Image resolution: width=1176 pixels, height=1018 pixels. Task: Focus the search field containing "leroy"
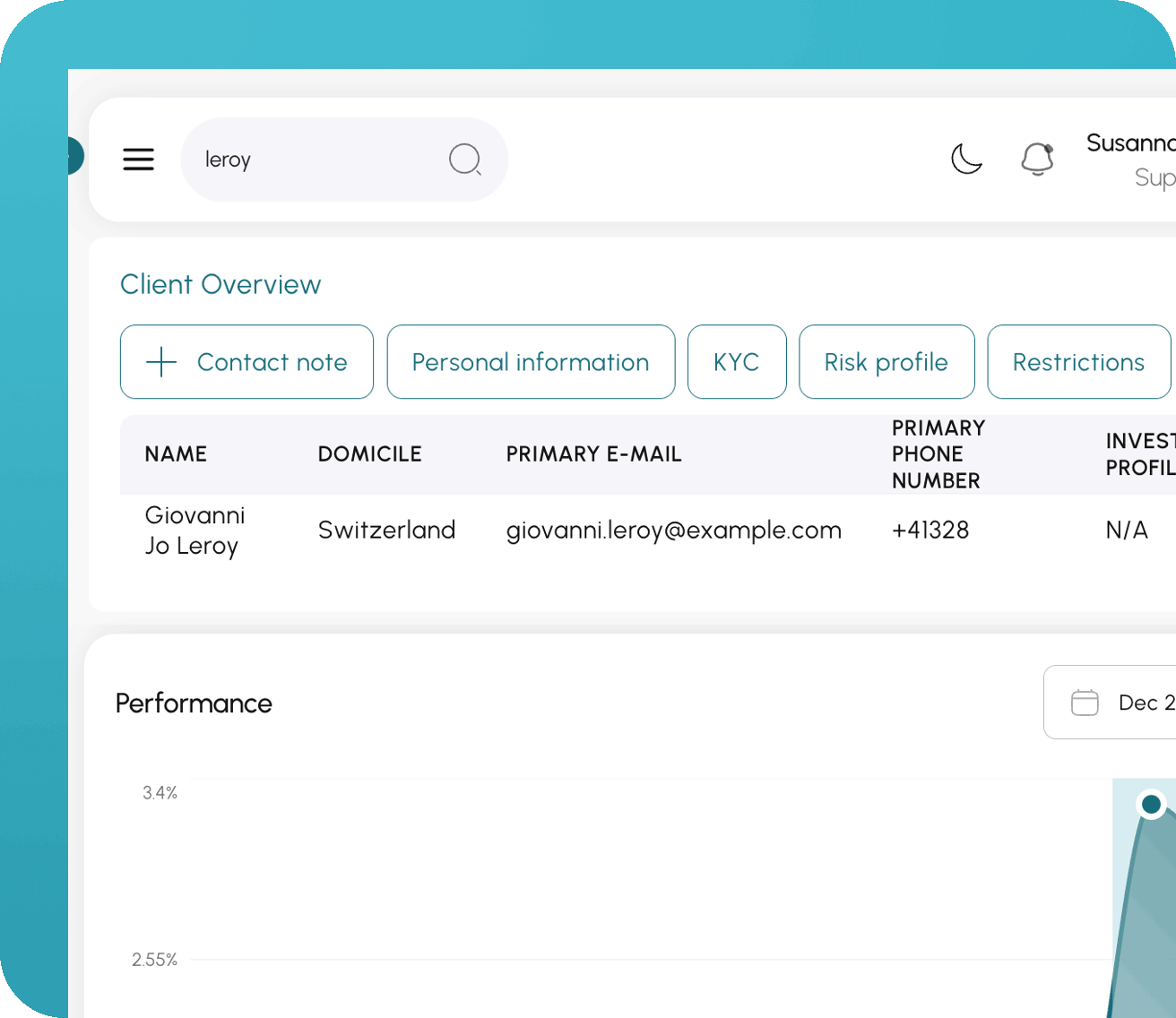click(x=314, y=160)
